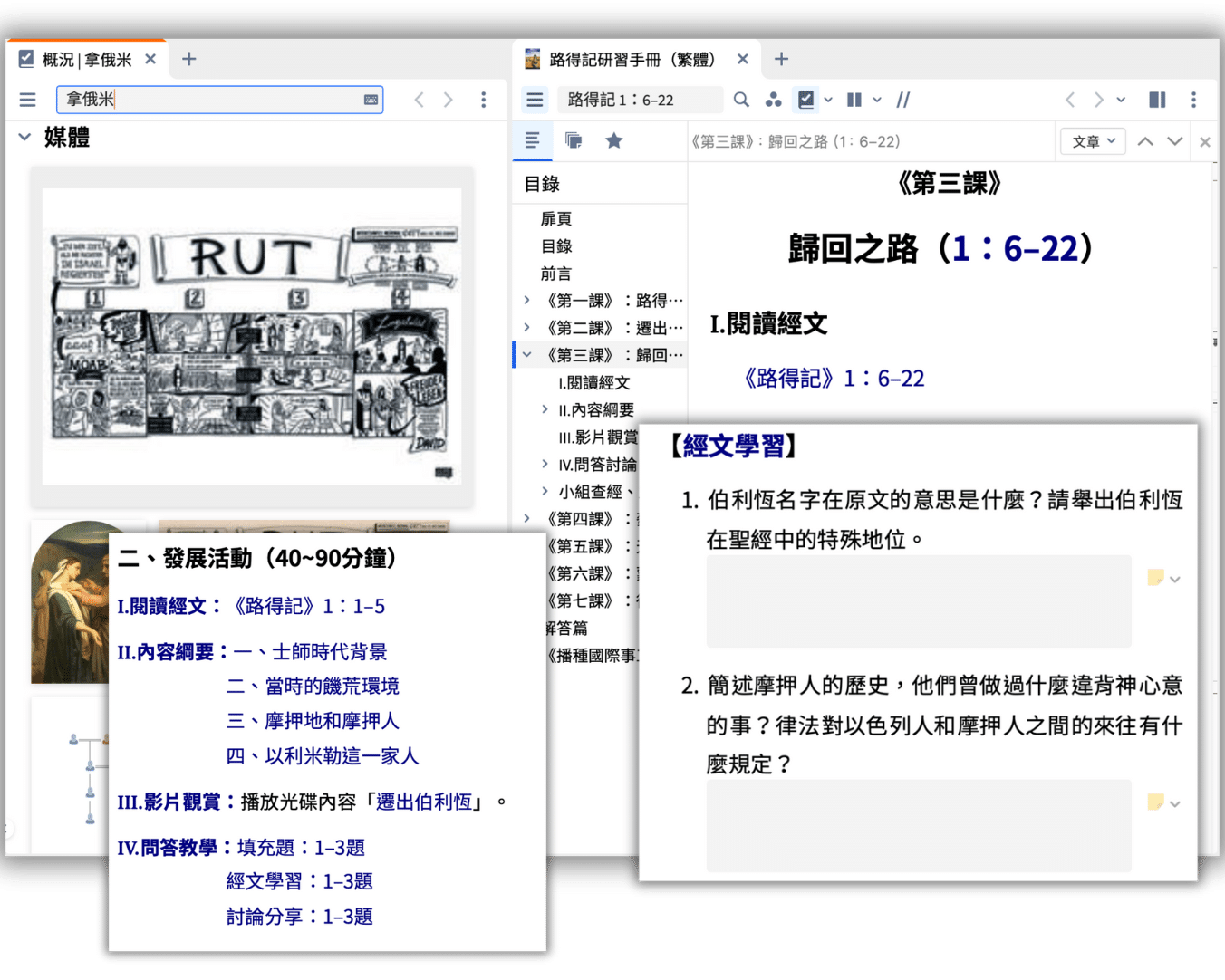Screen dimensions: 1225x980
Task: Expand 小組查經 in contents tree
Action: point(545,491)
